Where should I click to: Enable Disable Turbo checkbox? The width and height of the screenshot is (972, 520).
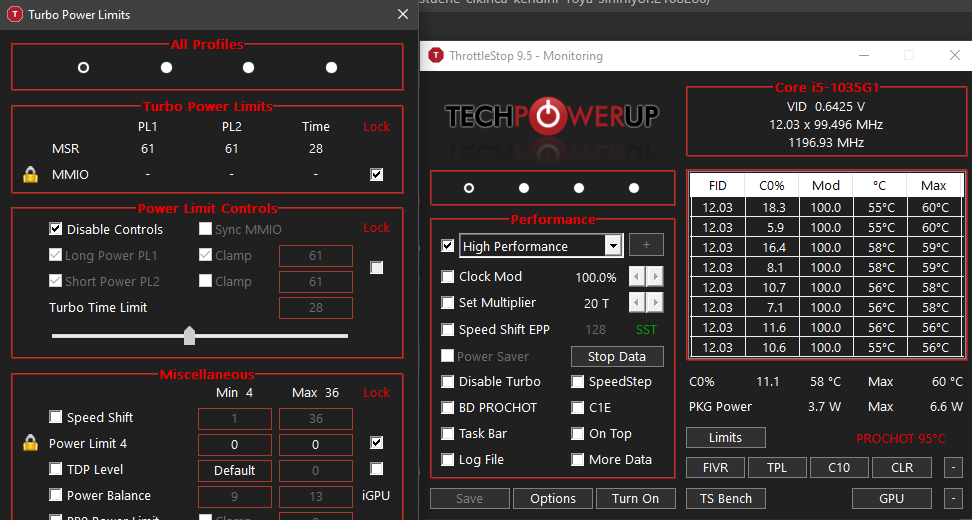click(x=448, y=382)
